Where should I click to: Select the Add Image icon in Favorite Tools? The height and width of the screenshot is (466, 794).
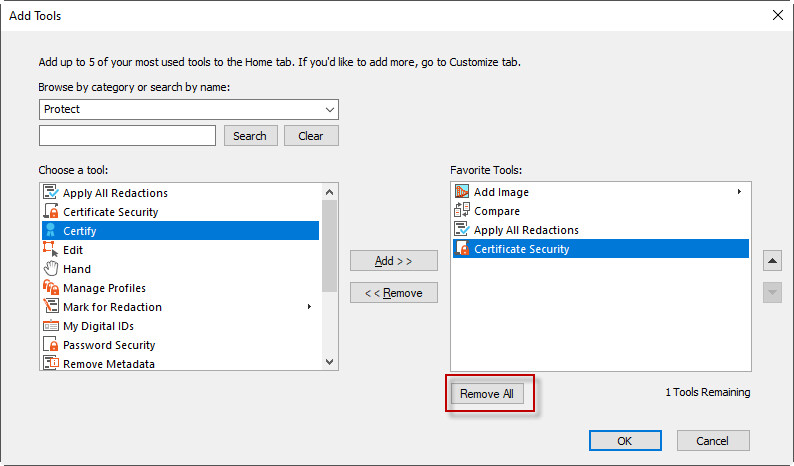click(x=462, y=192)
